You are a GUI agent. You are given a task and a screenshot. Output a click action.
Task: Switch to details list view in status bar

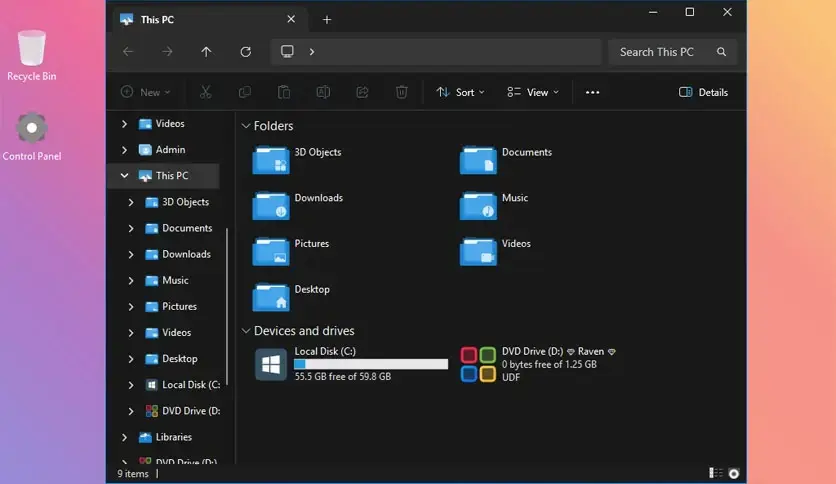pos(716,473)
